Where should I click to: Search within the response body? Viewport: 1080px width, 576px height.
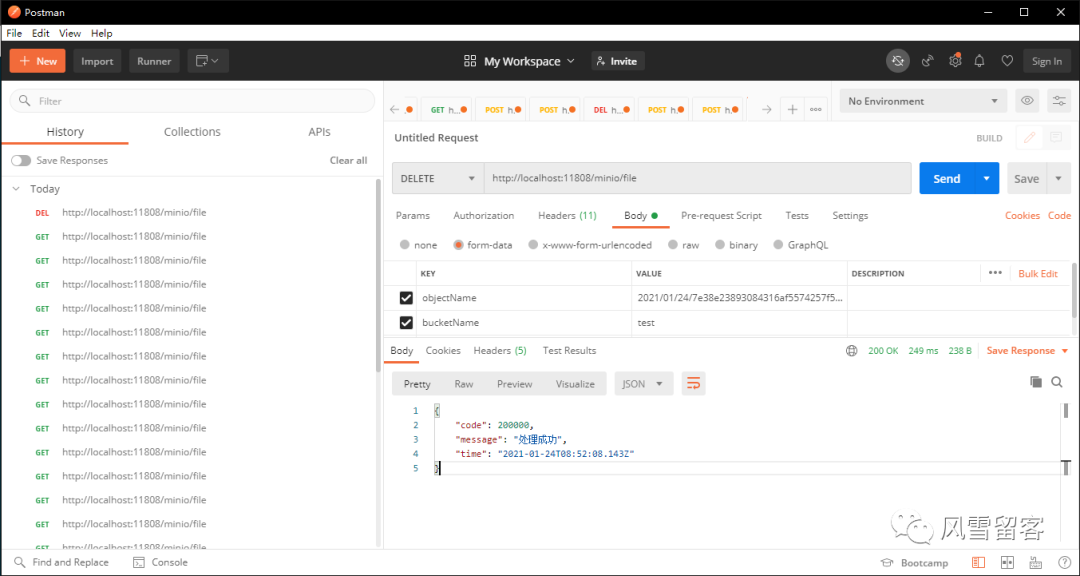click(1057, 382)
